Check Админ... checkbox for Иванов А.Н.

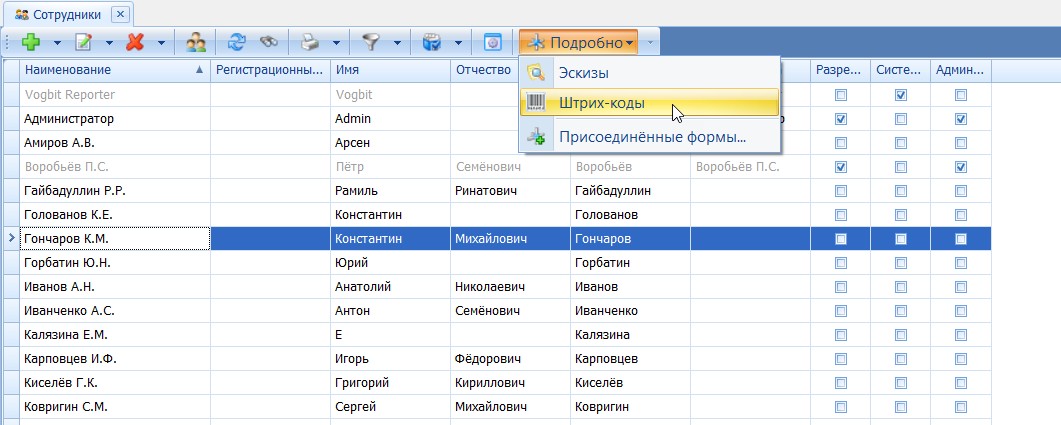(961, 287)
